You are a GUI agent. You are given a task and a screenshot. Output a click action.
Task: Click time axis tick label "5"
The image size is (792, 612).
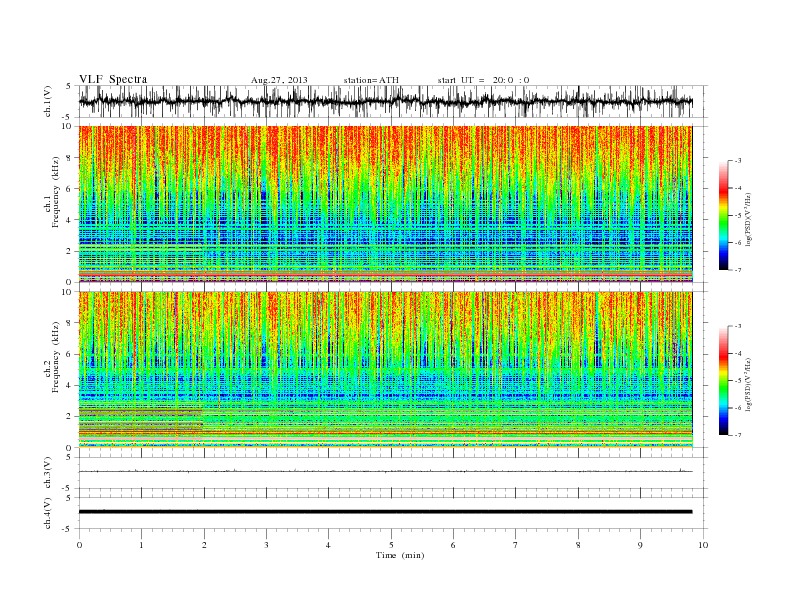(391, 545)
